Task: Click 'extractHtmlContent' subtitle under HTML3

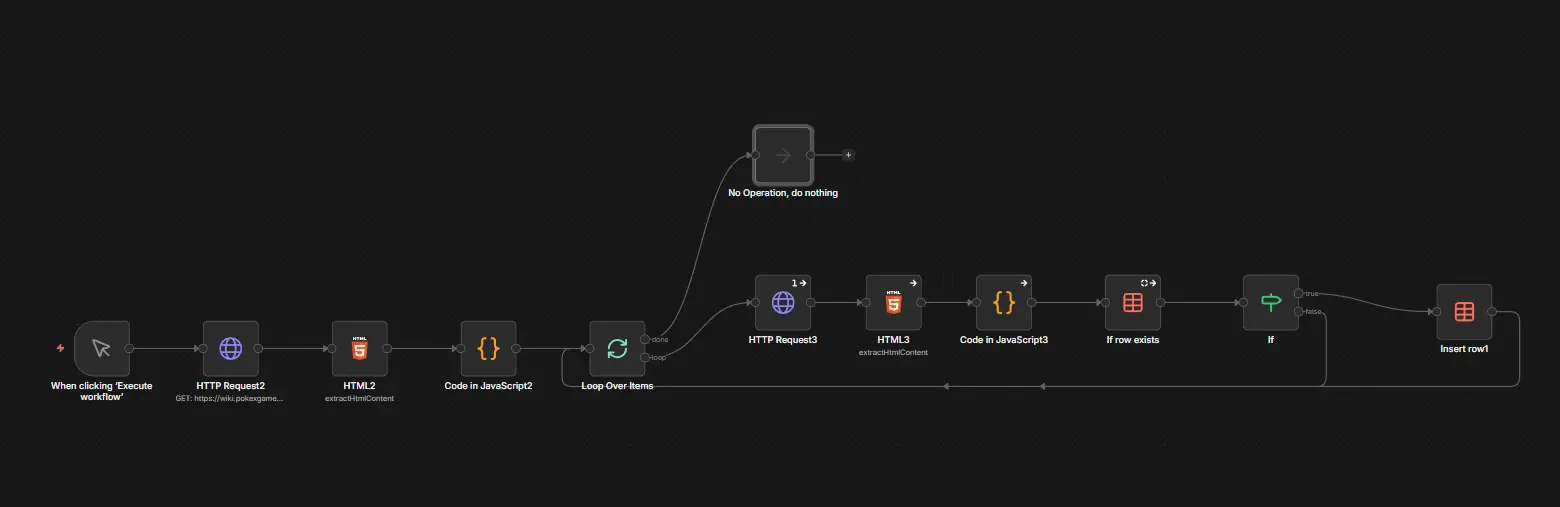Action: 894,352
